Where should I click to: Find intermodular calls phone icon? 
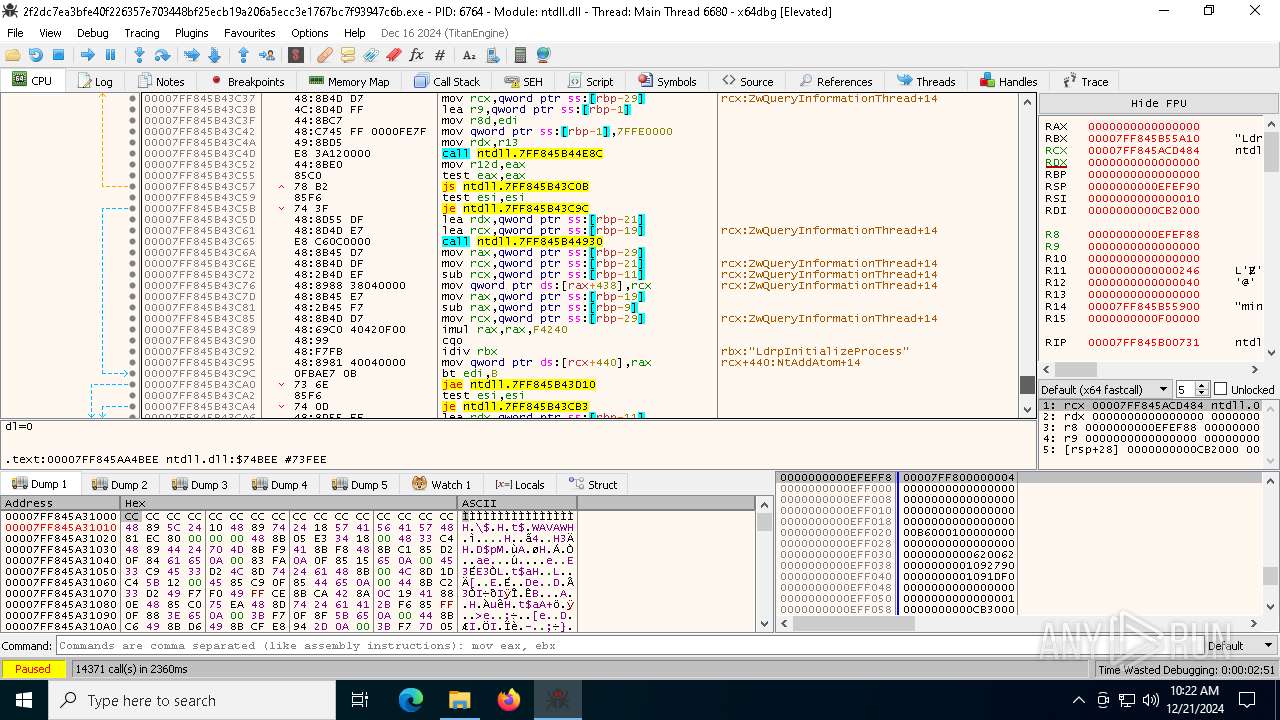tap(491, 55)
